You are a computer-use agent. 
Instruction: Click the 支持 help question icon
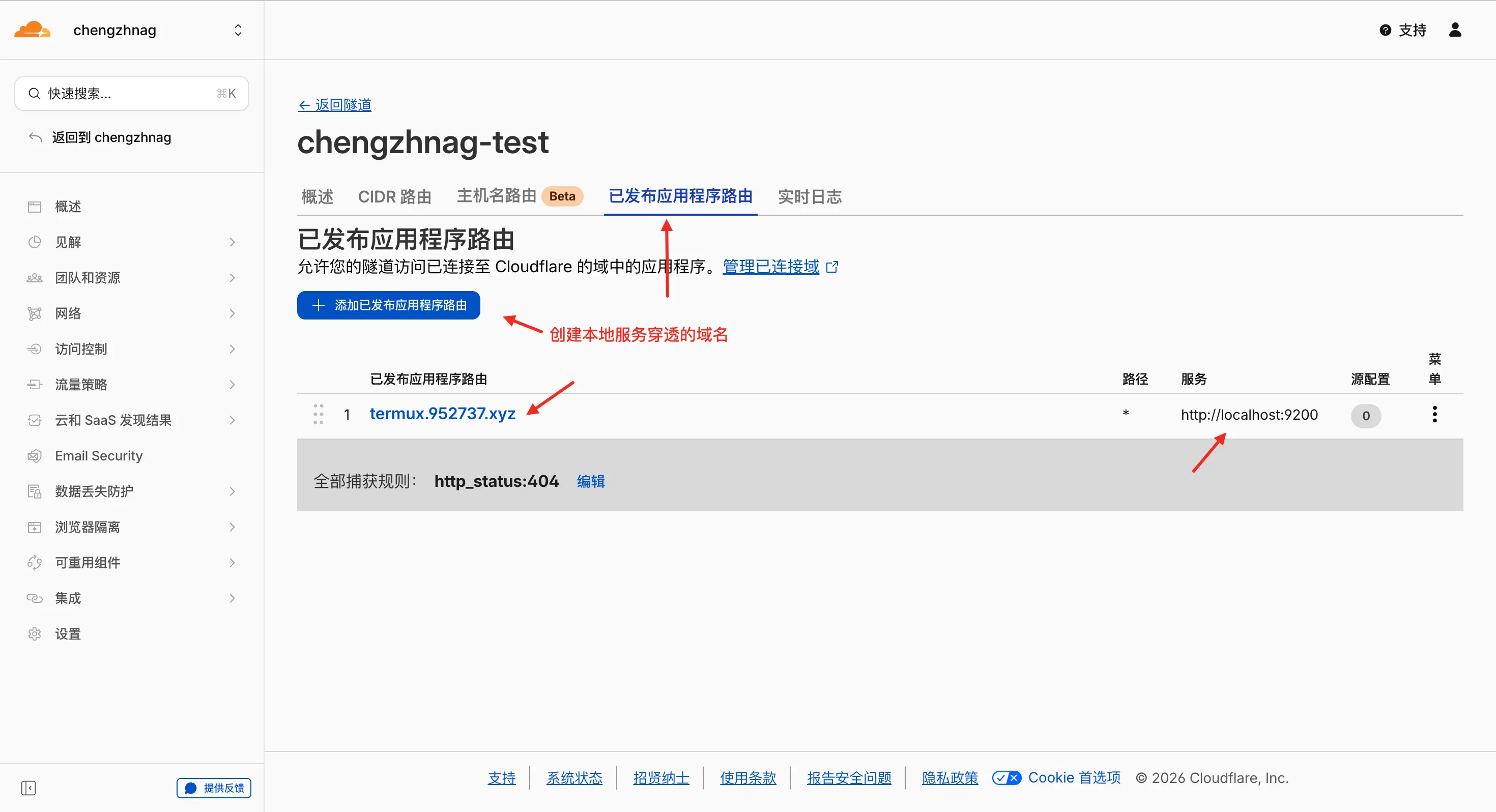point(1385,30)
